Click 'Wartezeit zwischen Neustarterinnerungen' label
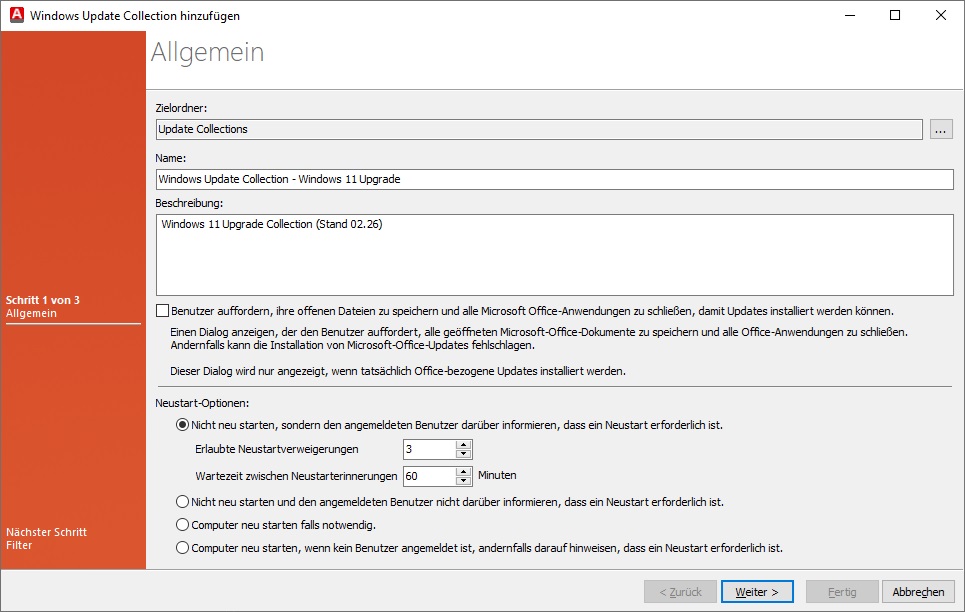965x612 pixels. pos(296,476)
